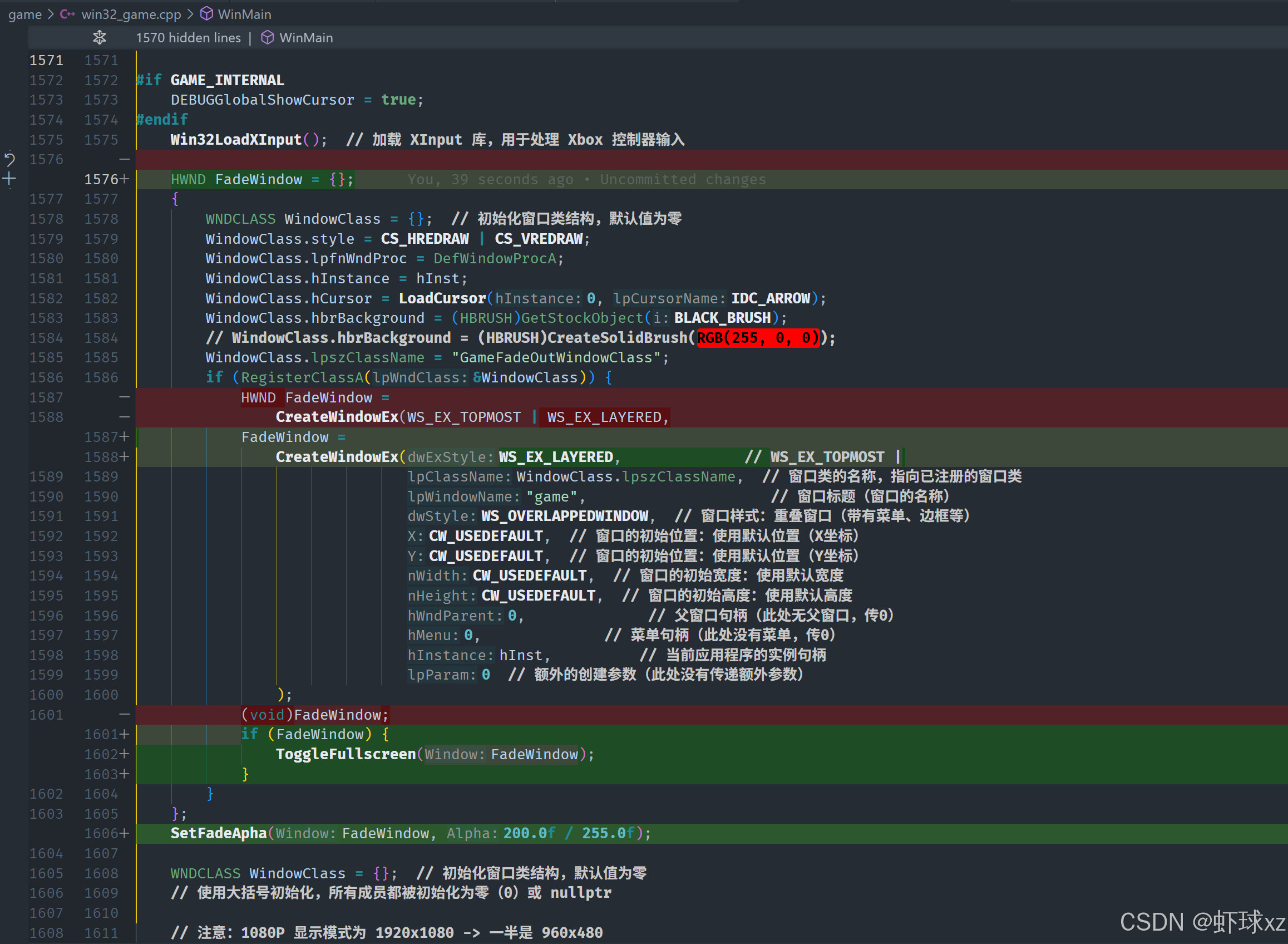The width and height of the screenshot is (1288, 944).
Task: Click the uncommitted changes blame annotation
Action: click(586, 179)
